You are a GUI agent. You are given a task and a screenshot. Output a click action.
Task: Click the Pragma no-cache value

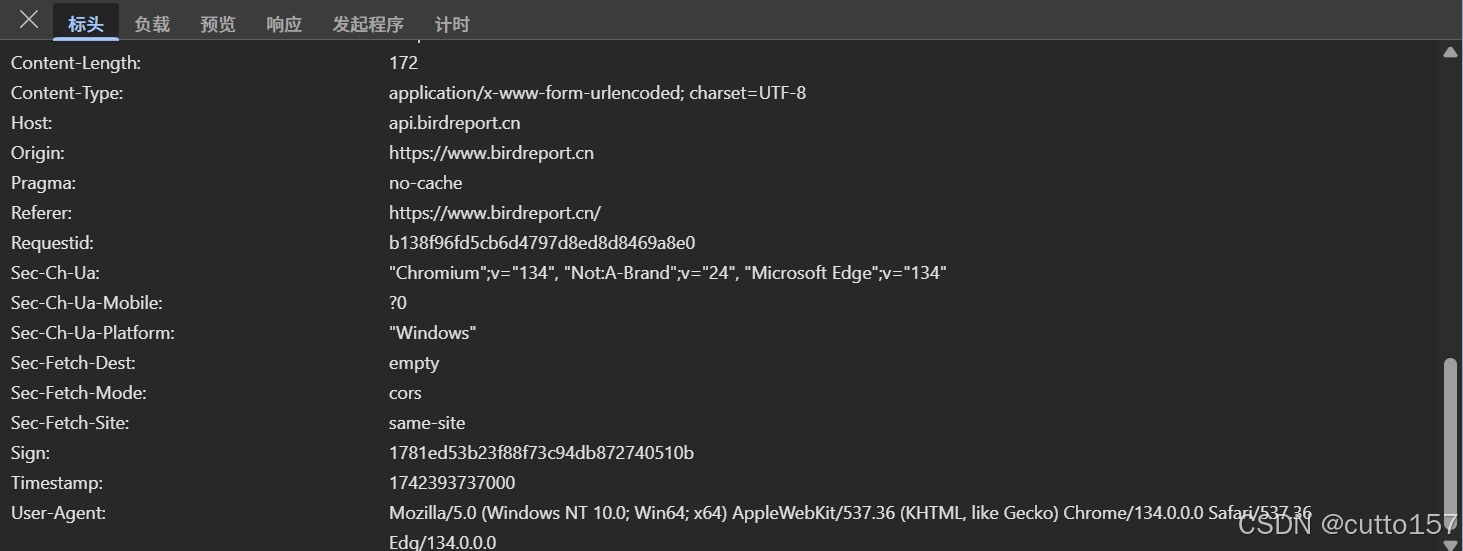(425, 183)
